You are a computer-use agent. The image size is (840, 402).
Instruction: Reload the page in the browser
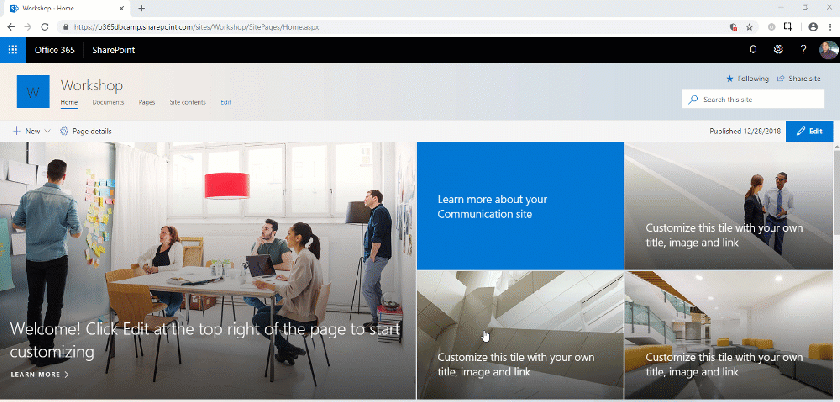click(46, 27)
